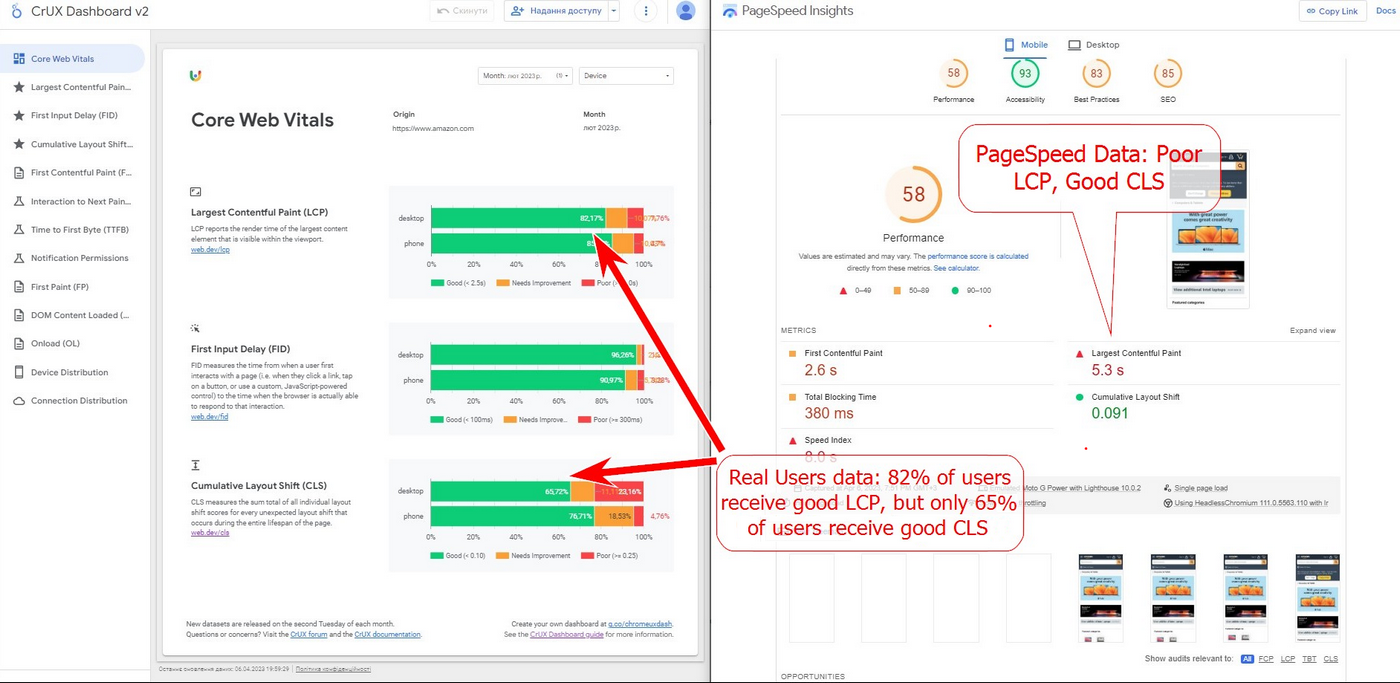The width and height of the screenshot is (1400, 683).
Task: Click cloud icon beside Connection Distribution
Action: [x=19, y=401]
